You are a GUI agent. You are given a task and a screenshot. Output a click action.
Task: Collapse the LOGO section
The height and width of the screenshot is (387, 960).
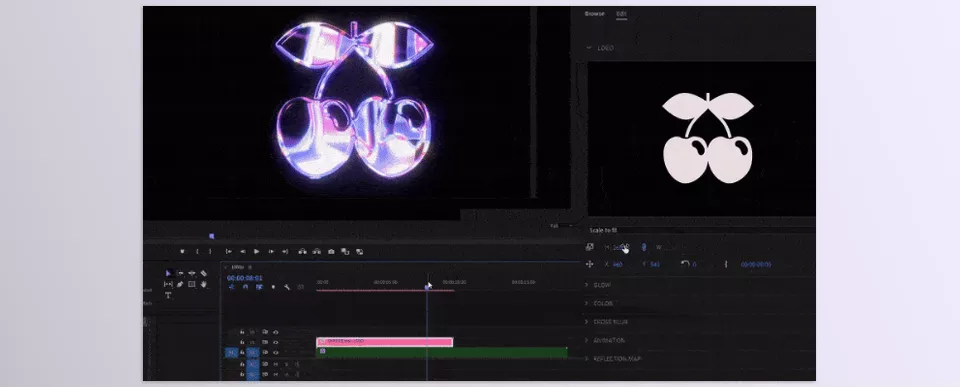tap(589, 48)
